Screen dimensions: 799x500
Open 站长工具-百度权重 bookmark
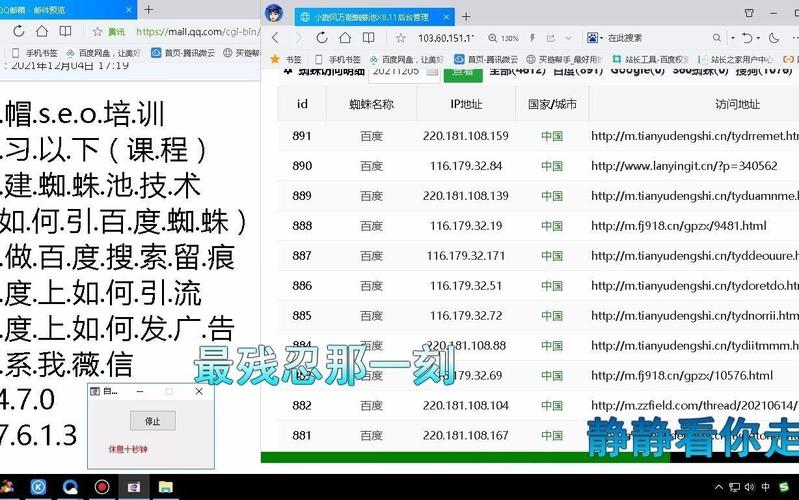tap(651, 59)
